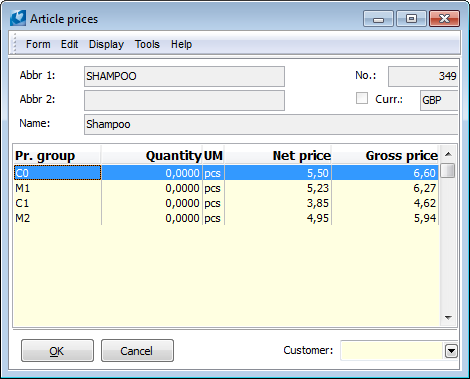Select the M2 price group row
Image resolution: width=470 pixels, height=379 pixels.
[226, 218]
